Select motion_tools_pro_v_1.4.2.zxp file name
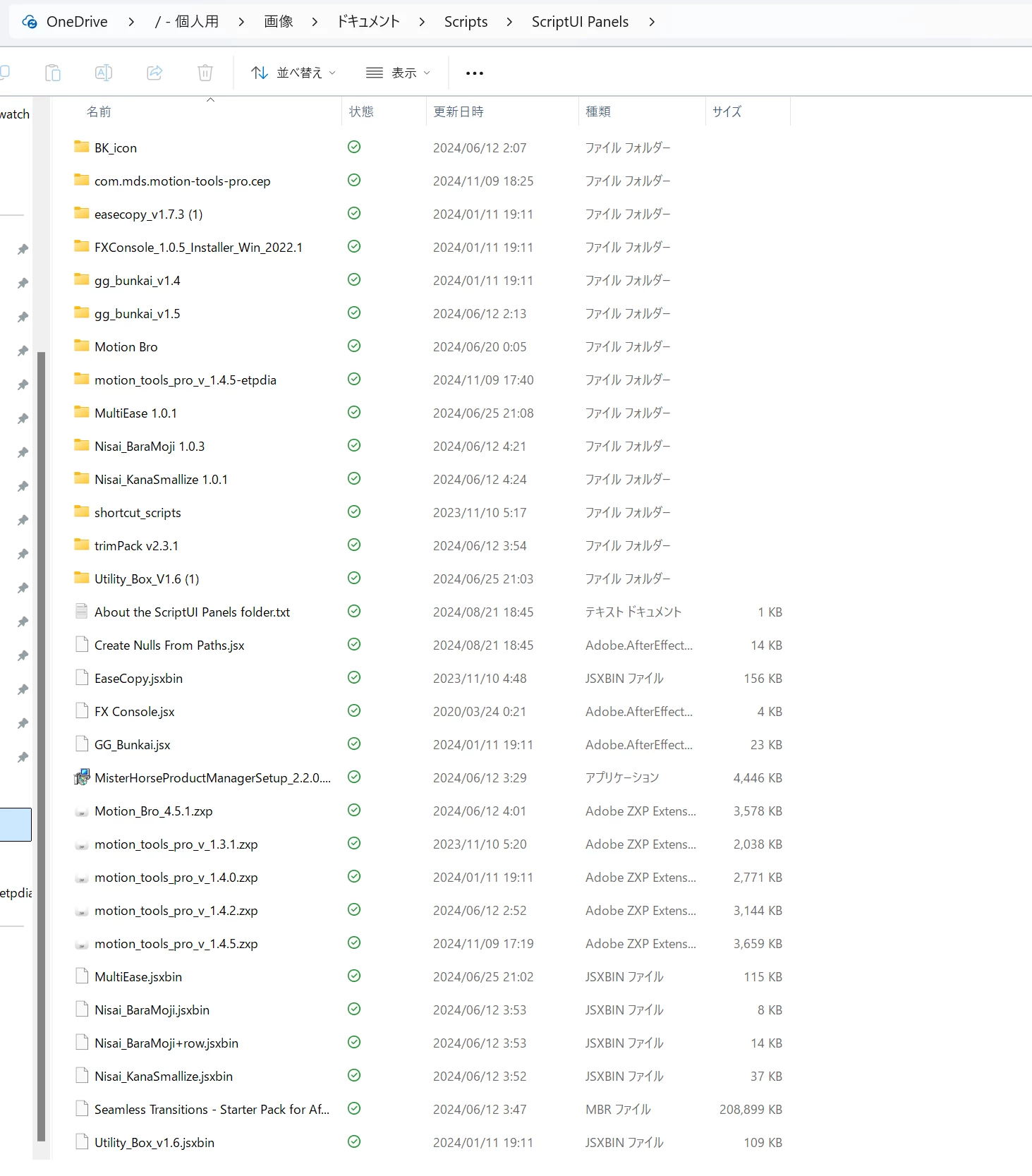This screenshot has width=1032, height=1176. pyautogui.click(x=176, y=911)
